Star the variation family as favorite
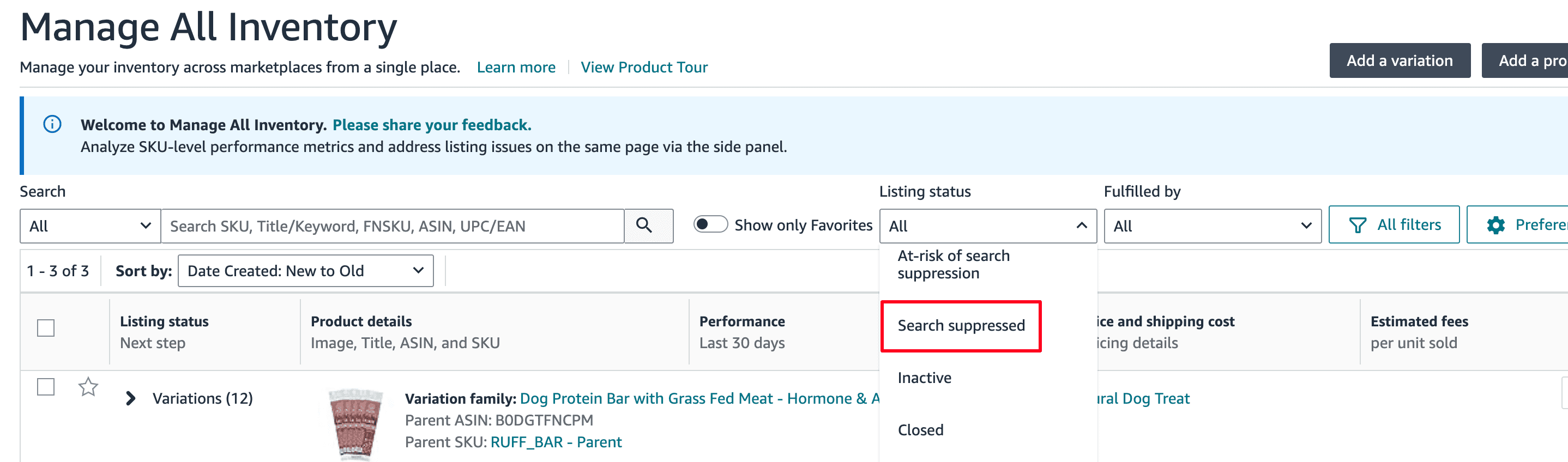 coord(88,387)
